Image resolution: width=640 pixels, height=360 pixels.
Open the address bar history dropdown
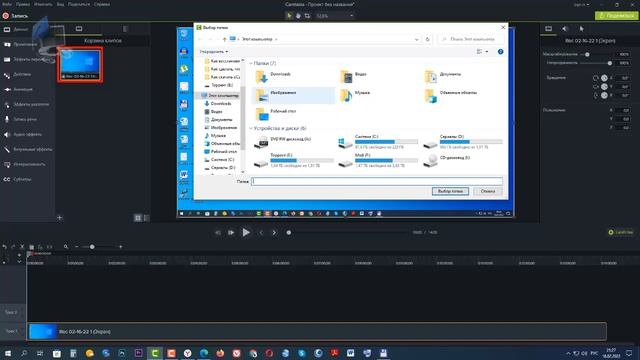click(x=416, y=39)
